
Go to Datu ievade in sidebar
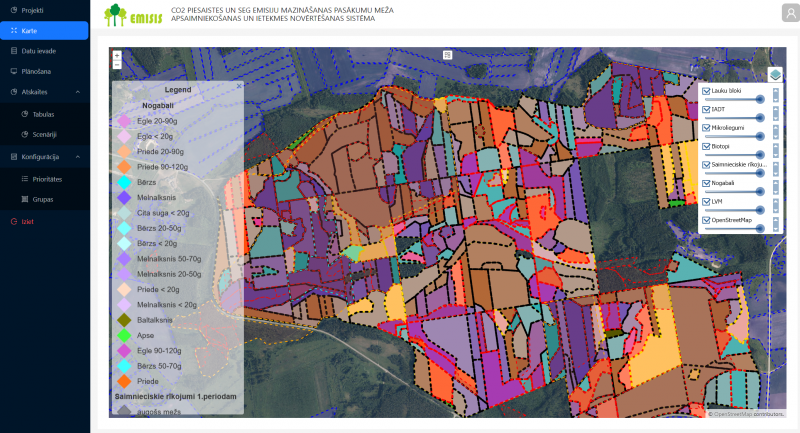(x=40, y=49)
